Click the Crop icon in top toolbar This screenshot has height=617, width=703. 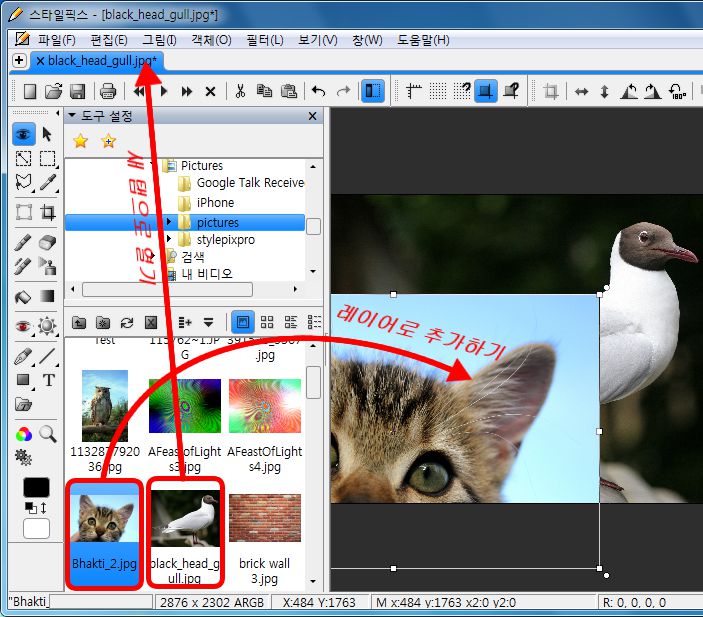pos(551,92)
